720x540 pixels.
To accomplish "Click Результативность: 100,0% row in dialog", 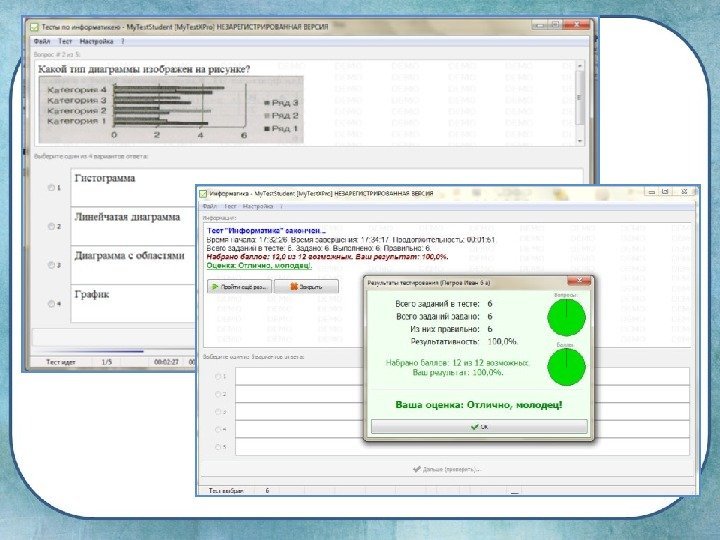I will 464,342.
